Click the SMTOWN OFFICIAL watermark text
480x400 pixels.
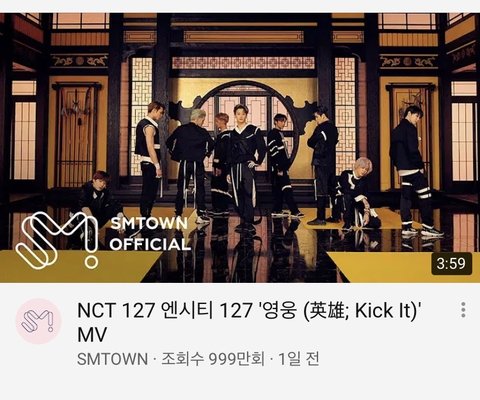150,234
